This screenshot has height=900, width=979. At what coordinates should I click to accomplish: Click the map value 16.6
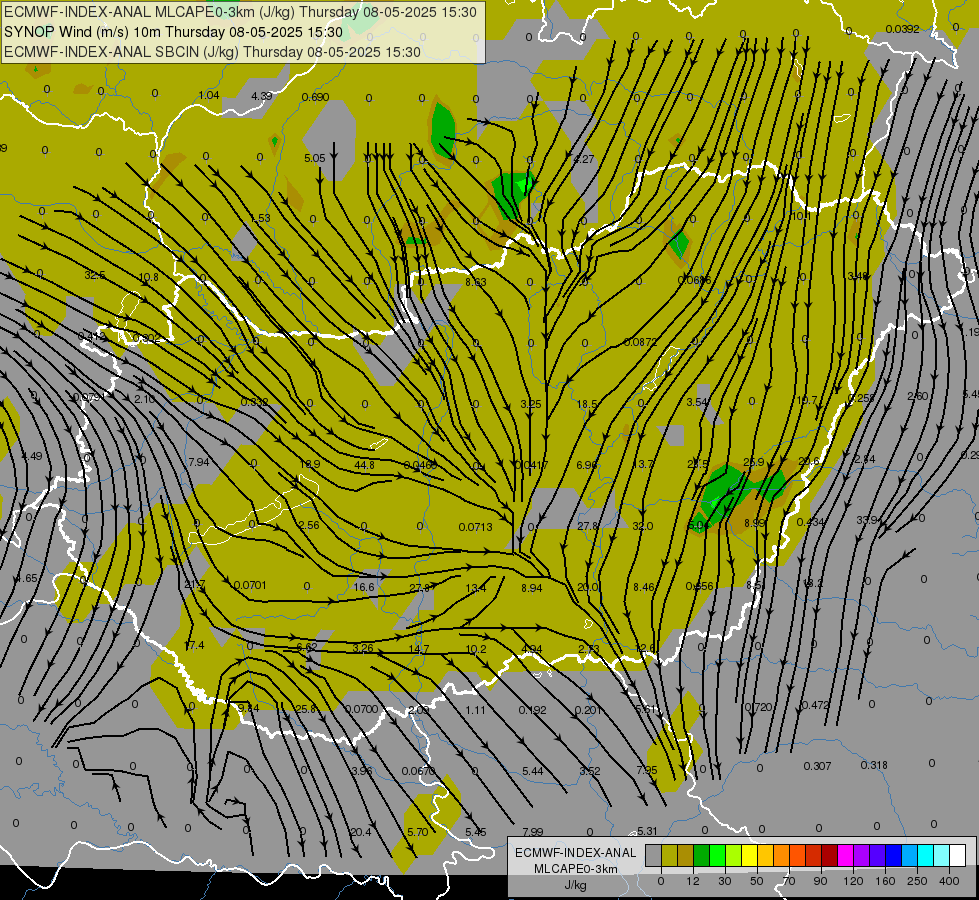(364, 587)
